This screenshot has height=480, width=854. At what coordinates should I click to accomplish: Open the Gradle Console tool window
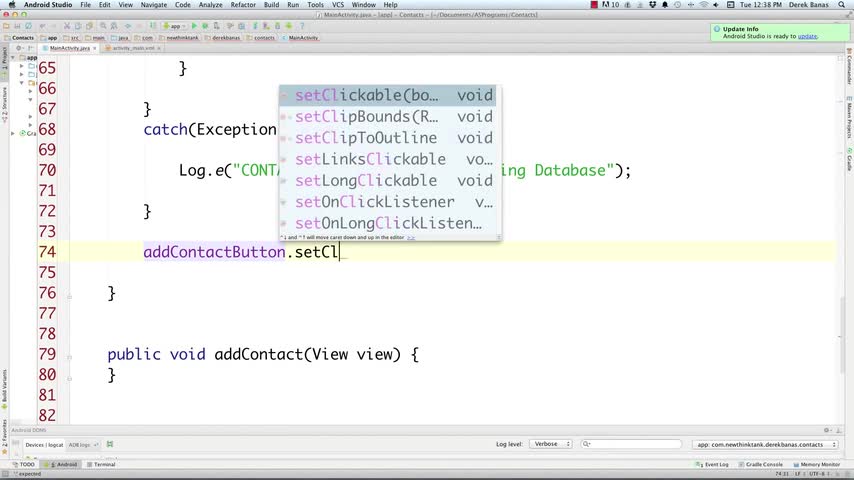(x=760, y=464)
